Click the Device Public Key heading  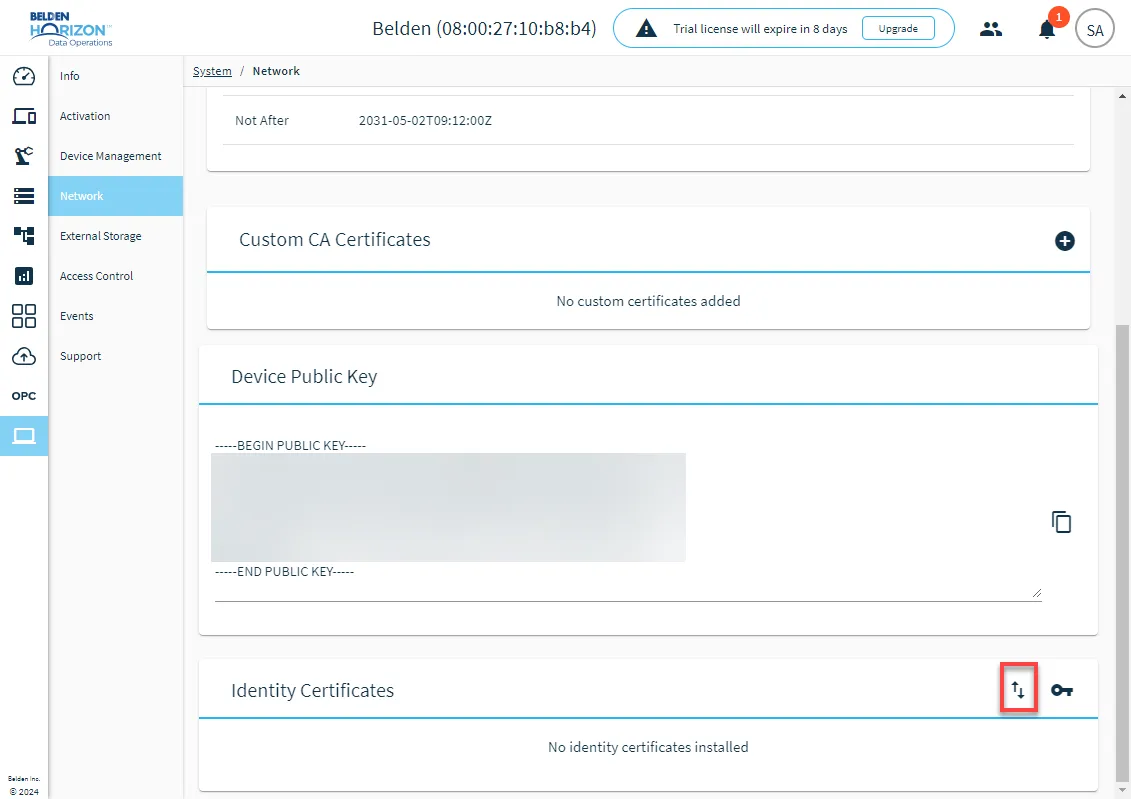pos(304,376)
